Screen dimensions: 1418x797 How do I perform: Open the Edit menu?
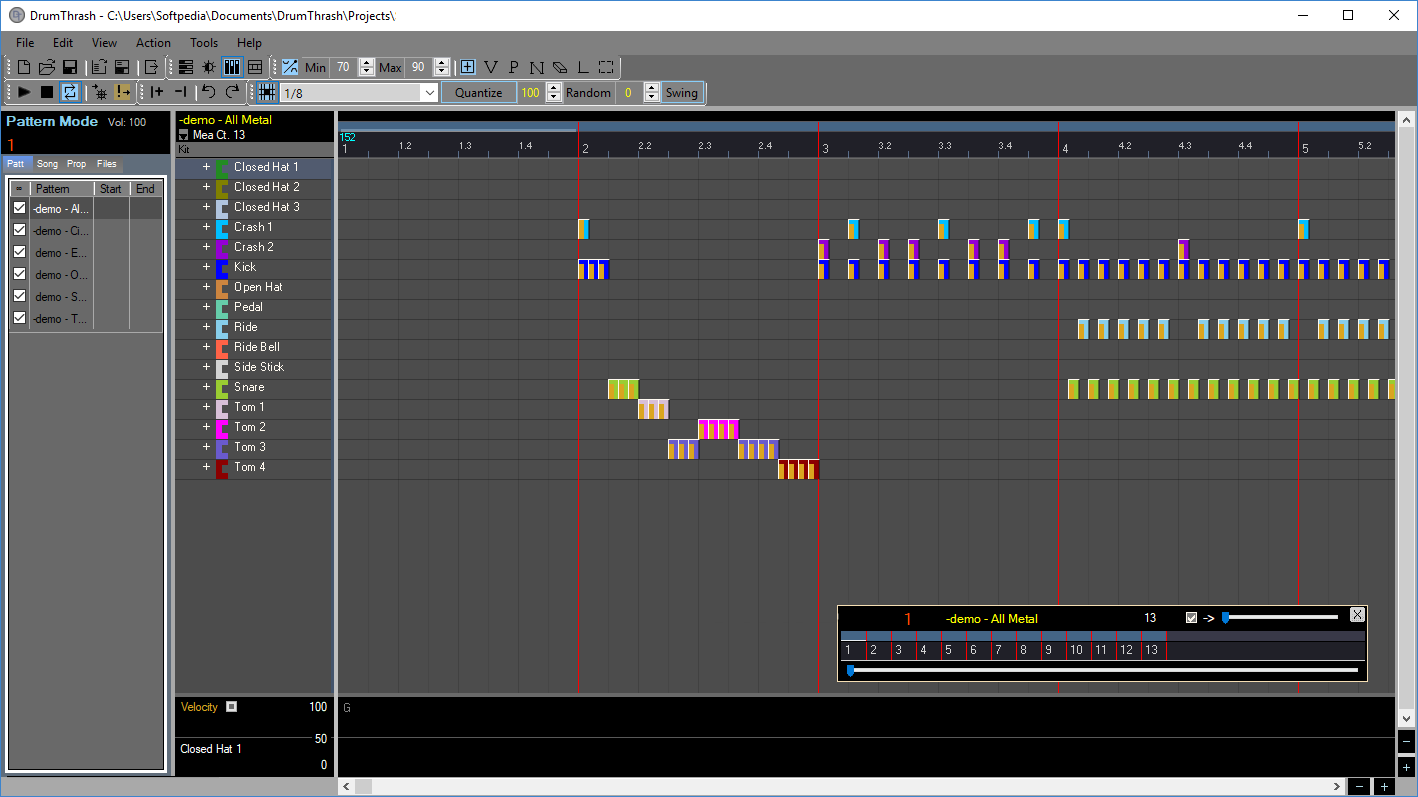pos(63,43)
